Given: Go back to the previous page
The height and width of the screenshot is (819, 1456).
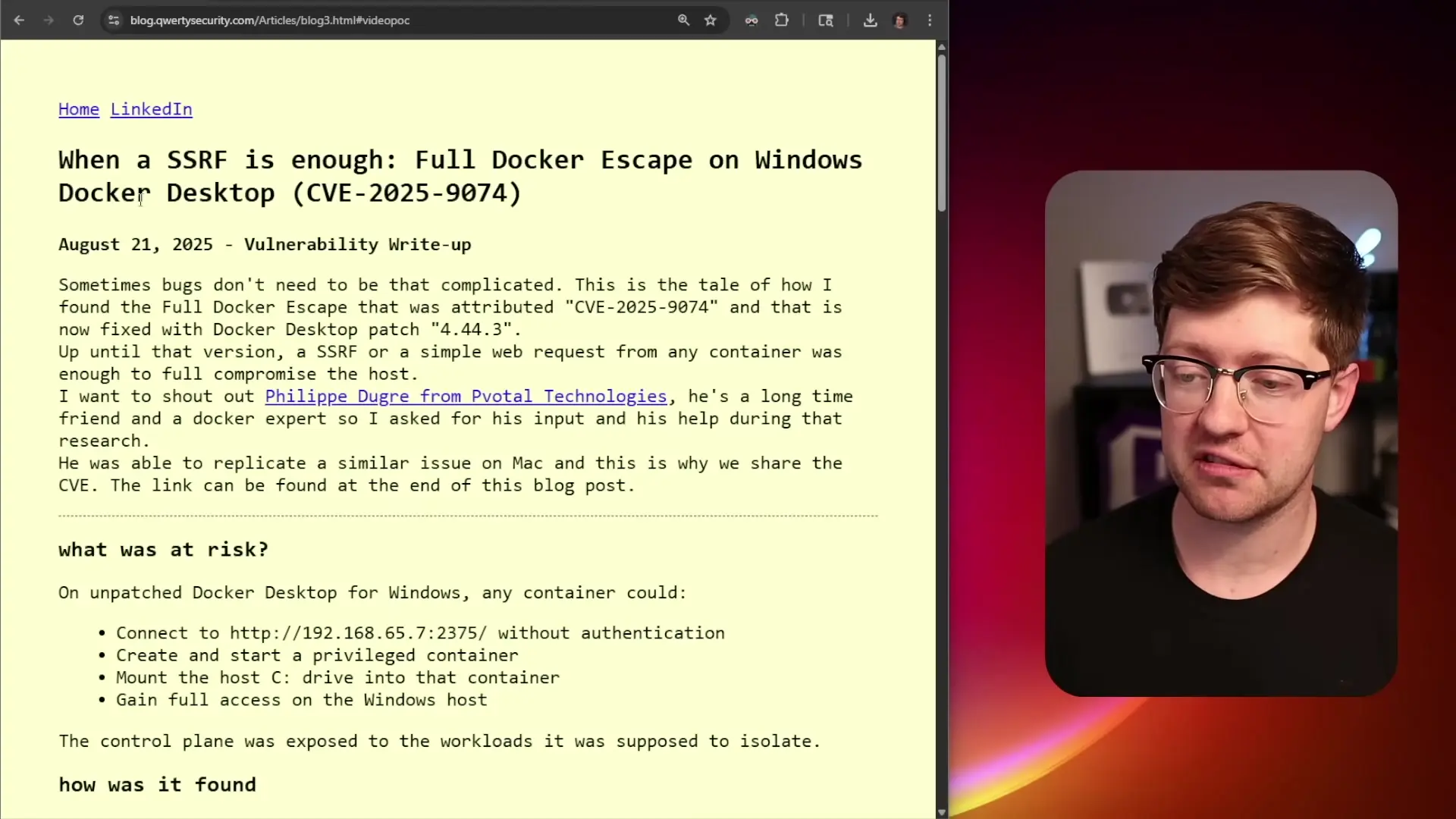Looking at the screenshot, I should point(19,20).
